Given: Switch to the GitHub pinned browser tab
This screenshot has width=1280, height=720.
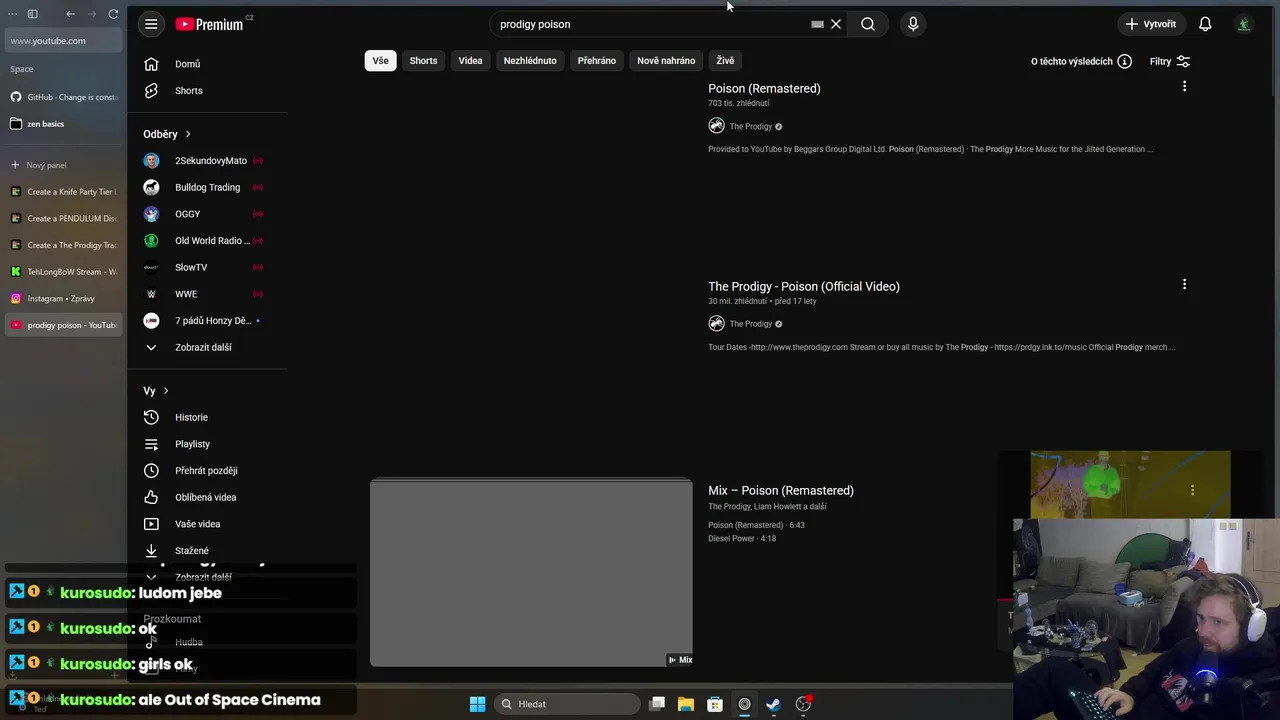Looking at the screenshot, I should coord(64,97).
